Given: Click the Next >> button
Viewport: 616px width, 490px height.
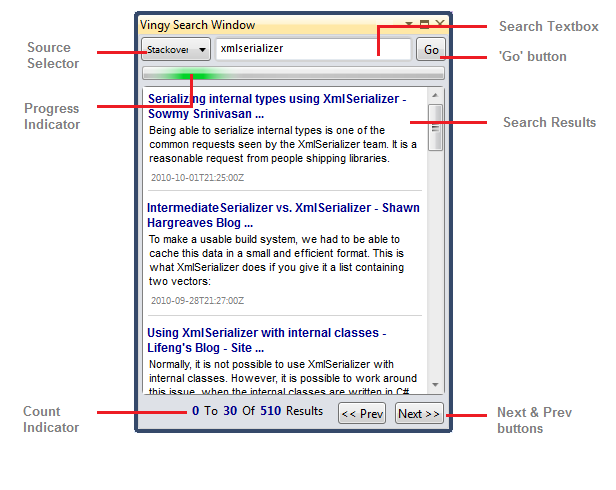Looking at the screenshot, I should [x=419, y=413].
